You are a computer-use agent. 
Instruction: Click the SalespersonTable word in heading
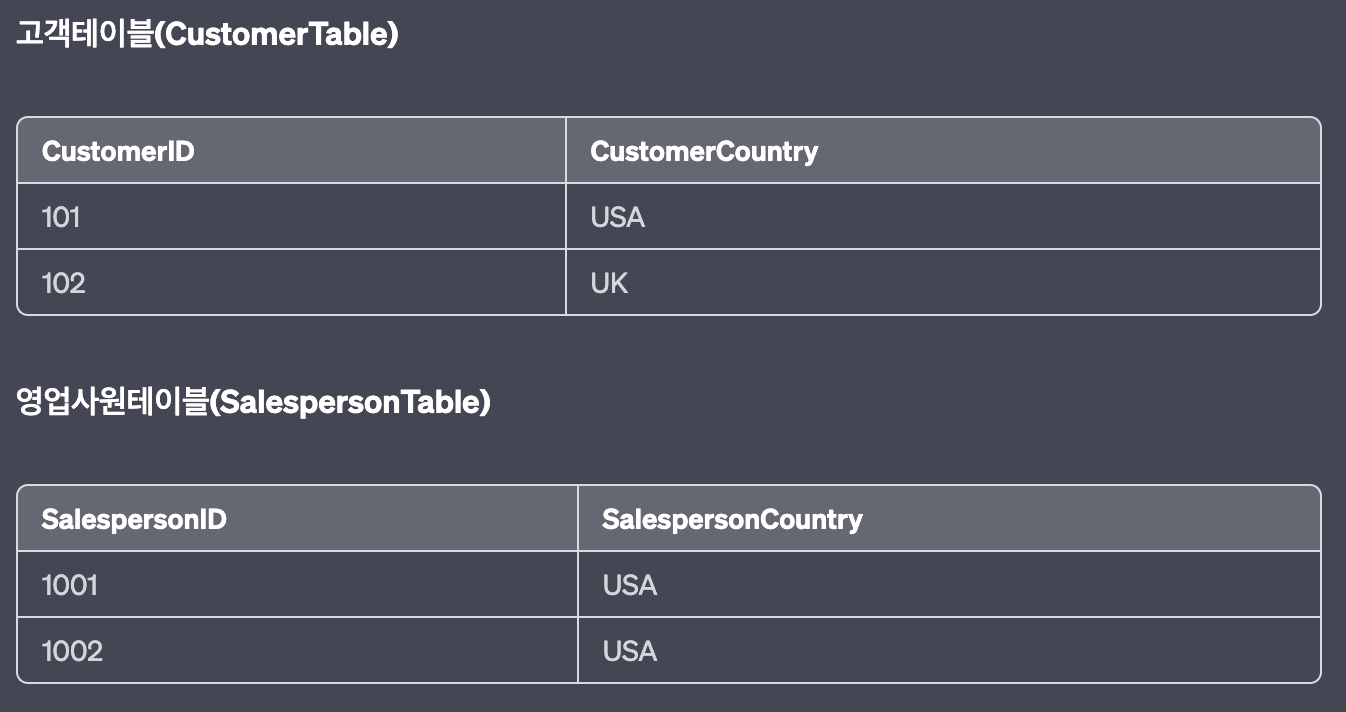[x=351, y=402]
